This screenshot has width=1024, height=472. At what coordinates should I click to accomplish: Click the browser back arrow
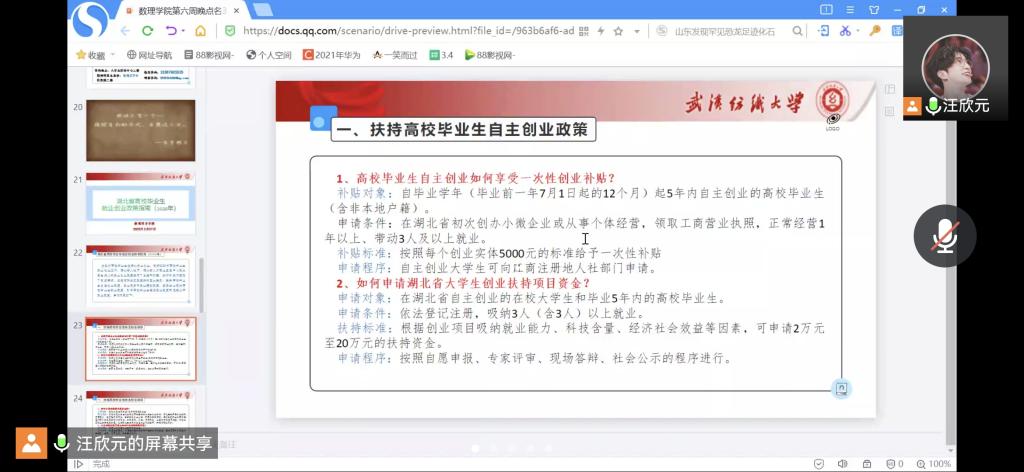(124, 31)
